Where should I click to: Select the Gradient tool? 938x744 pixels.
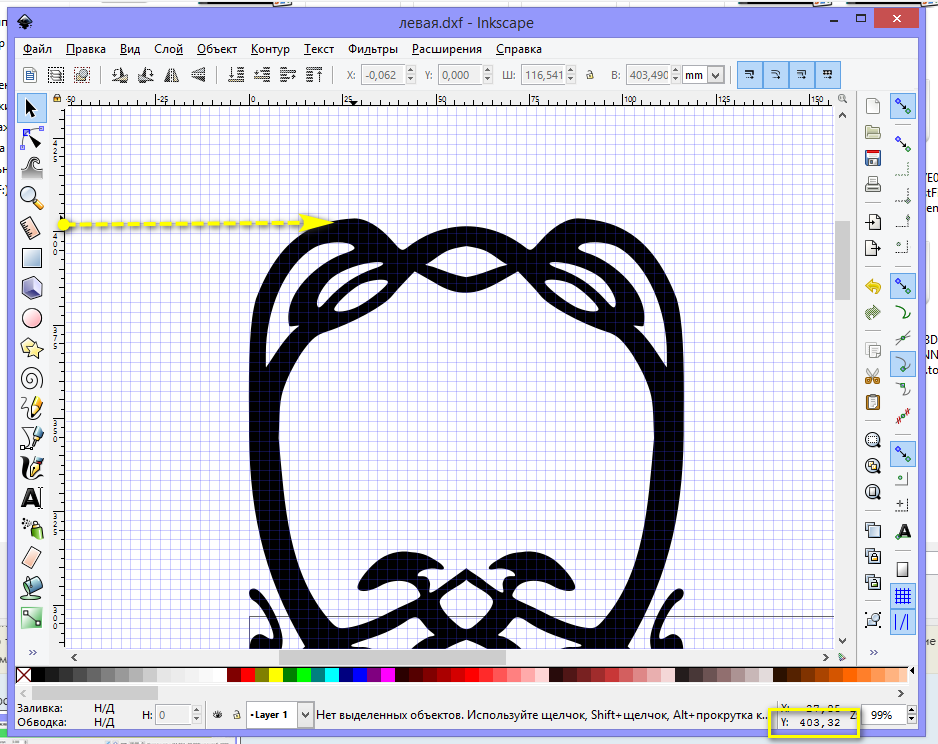(31, 618)
